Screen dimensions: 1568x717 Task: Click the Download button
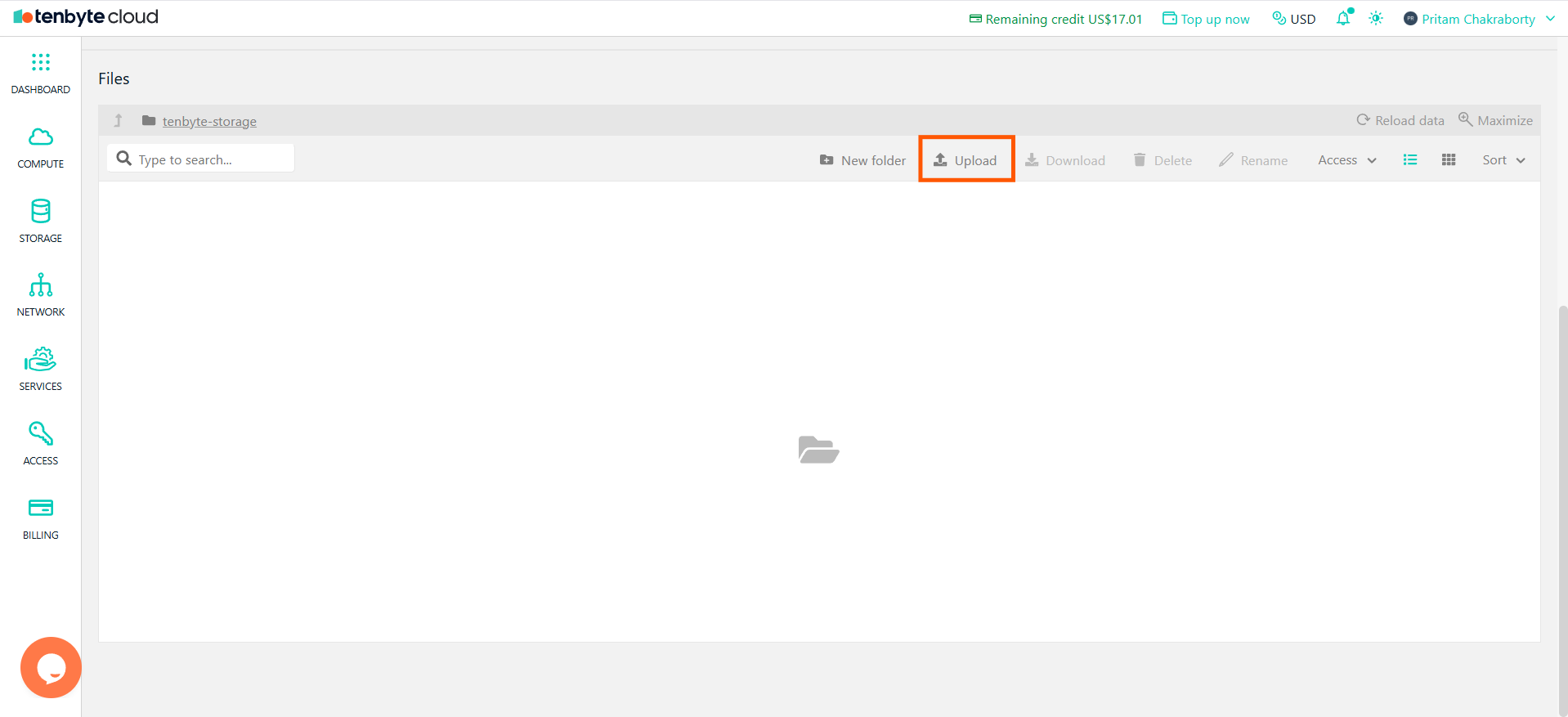pos(1065,160)
